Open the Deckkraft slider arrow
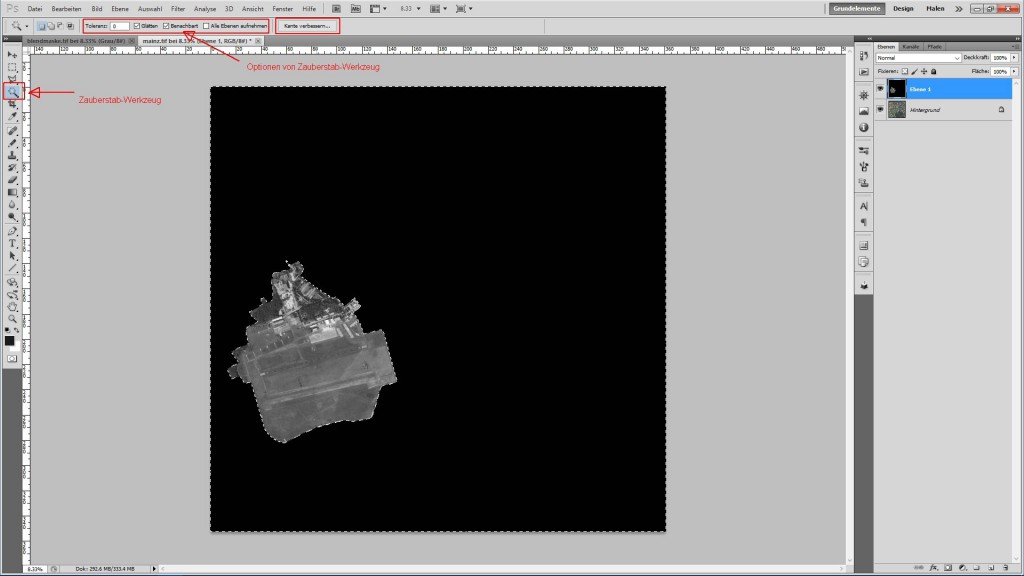 click(1012, 58)
